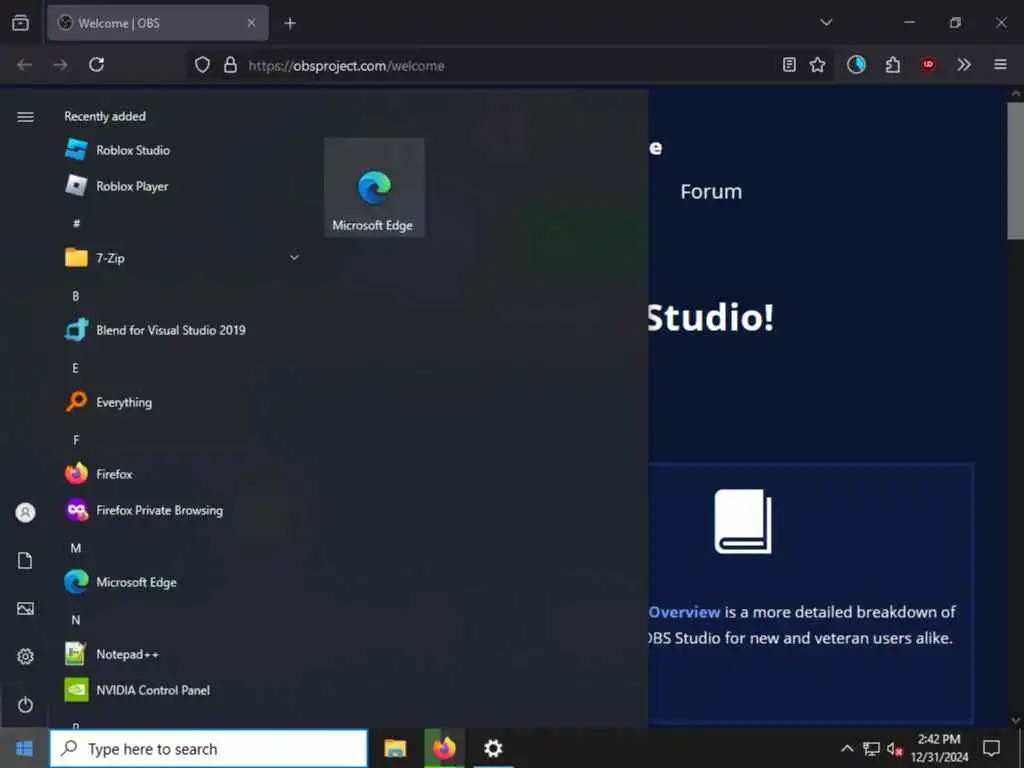Viewport: 1024px width, 768px height.
Task: Click the pinned Microsoft Edge tile
Action: coord(374,187)
